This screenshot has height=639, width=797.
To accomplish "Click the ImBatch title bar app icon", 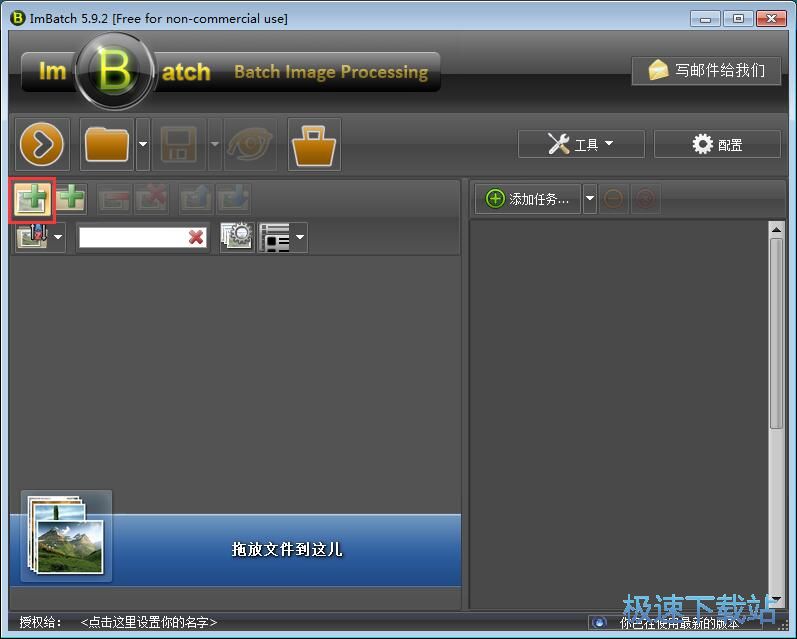I will pos(18,18).
